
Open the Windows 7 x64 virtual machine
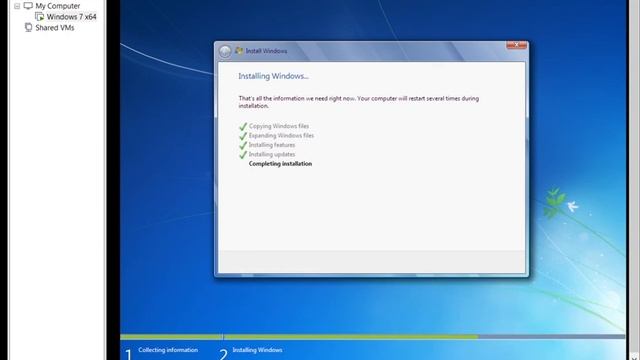(71, 17)
